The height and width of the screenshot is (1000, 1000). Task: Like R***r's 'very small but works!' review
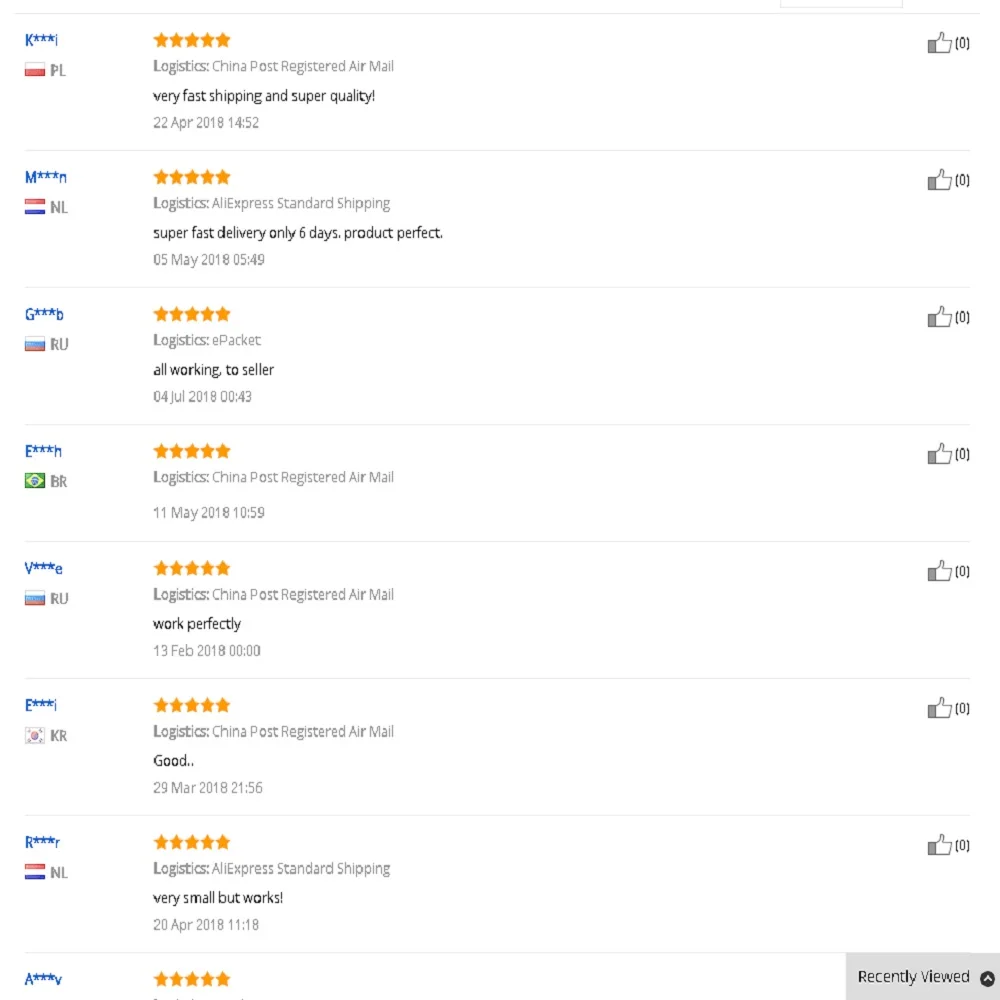pos(939,845)
